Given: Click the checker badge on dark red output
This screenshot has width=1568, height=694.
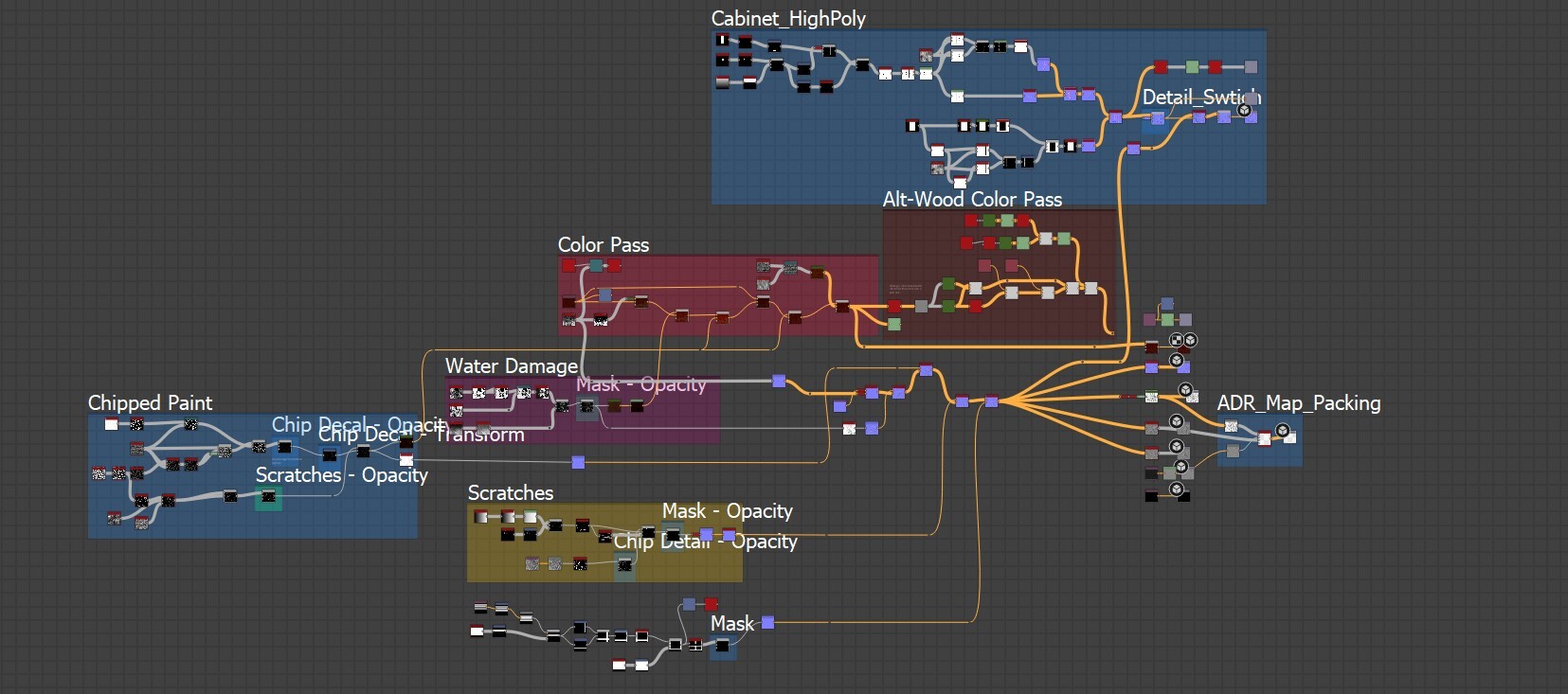Looking at the screenshot, I should pos(1177,340).
